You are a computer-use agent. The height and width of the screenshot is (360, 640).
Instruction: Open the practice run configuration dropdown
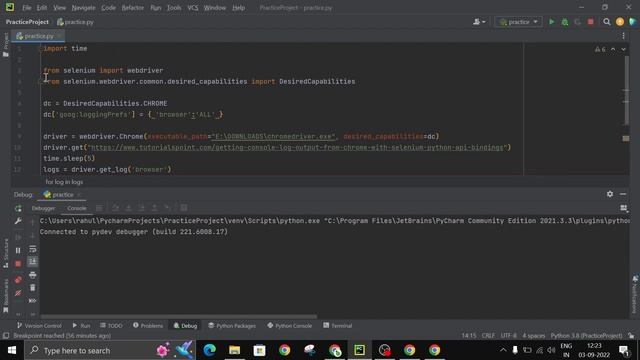tap(518, 22)
